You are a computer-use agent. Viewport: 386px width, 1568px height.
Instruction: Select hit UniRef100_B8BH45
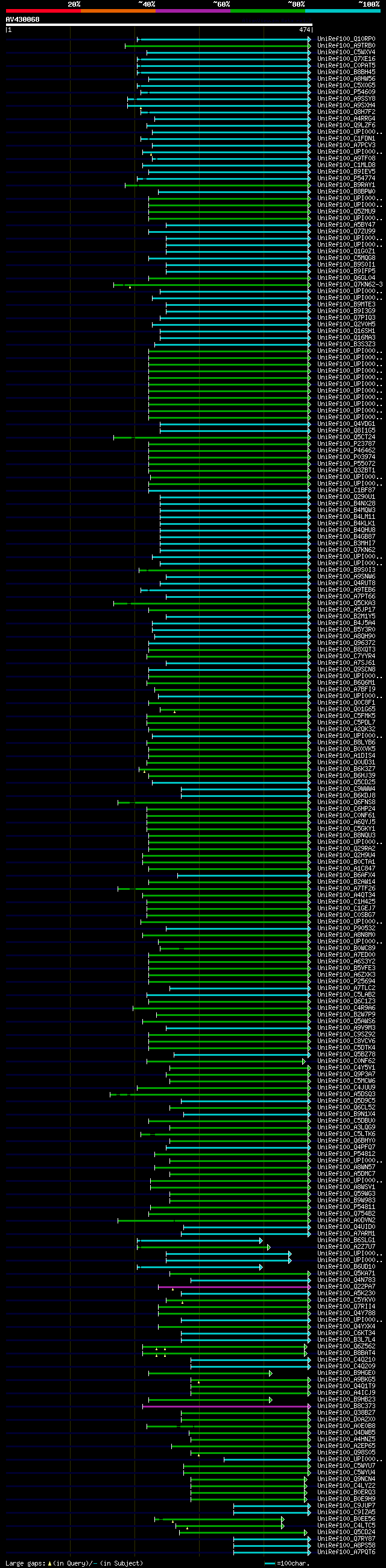click(346, 72)
